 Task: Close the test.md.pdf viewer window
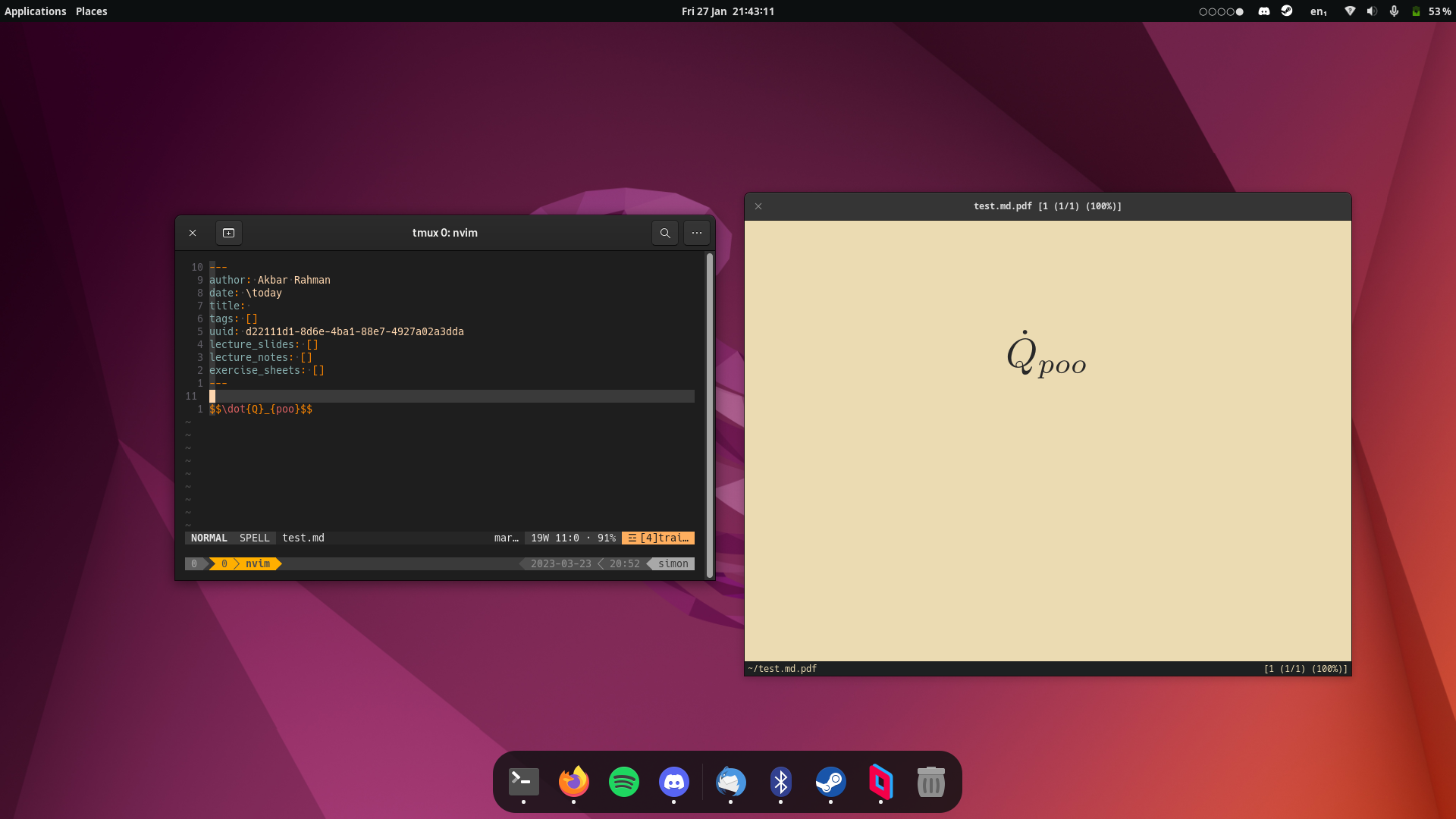click(x=758, y=206)
